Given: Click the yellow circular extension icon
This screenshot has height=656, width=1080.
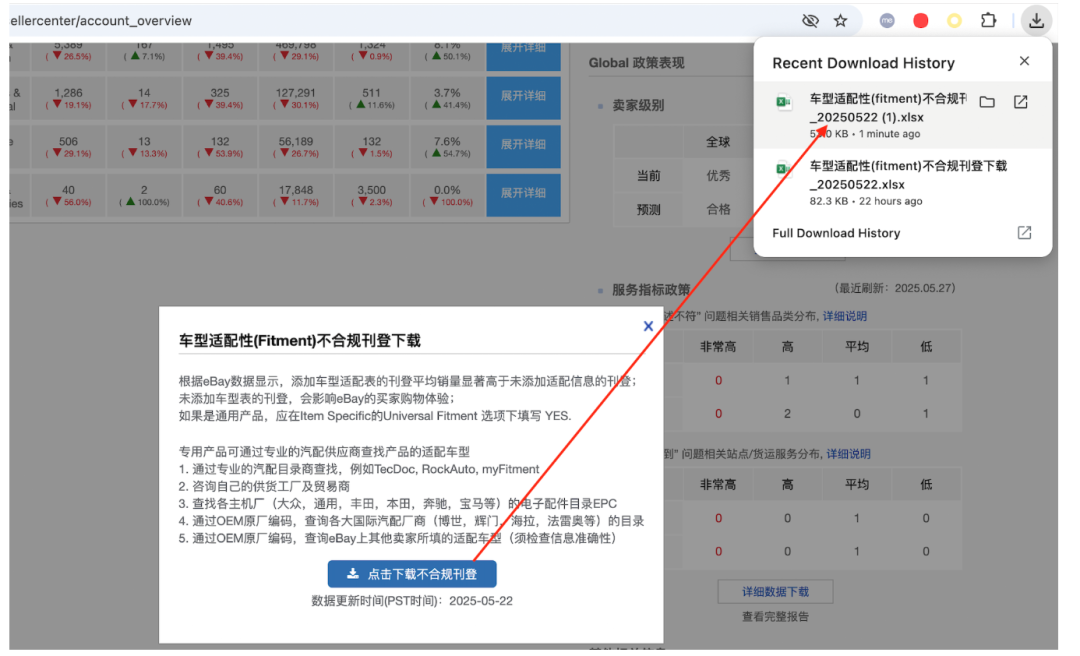Looking at the screenshot, I should pyautogui.click(x=953, y=20).
